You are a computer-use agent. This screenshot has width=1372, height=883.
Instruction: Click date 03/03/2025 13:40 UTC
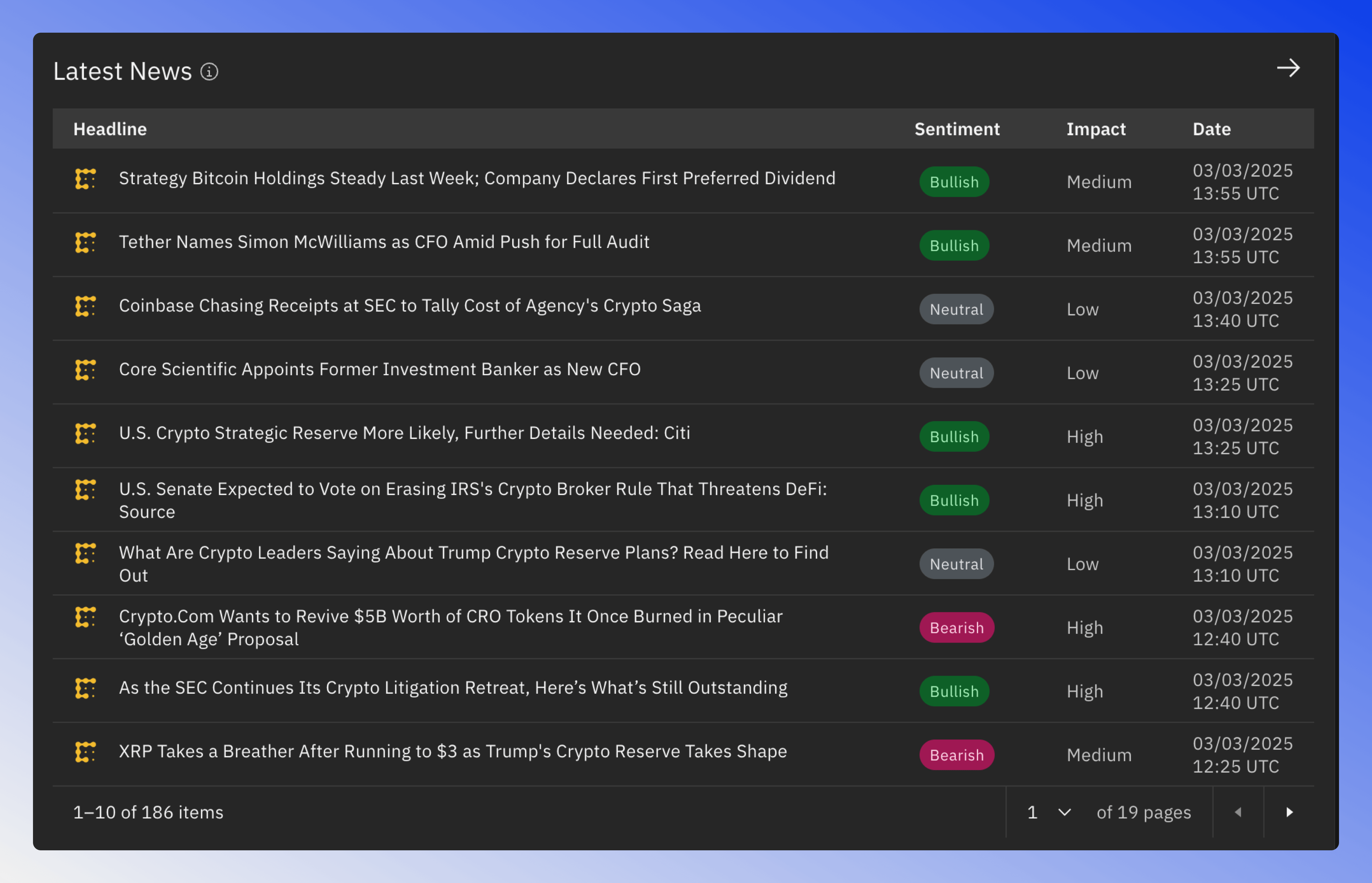click(1243, 309)
